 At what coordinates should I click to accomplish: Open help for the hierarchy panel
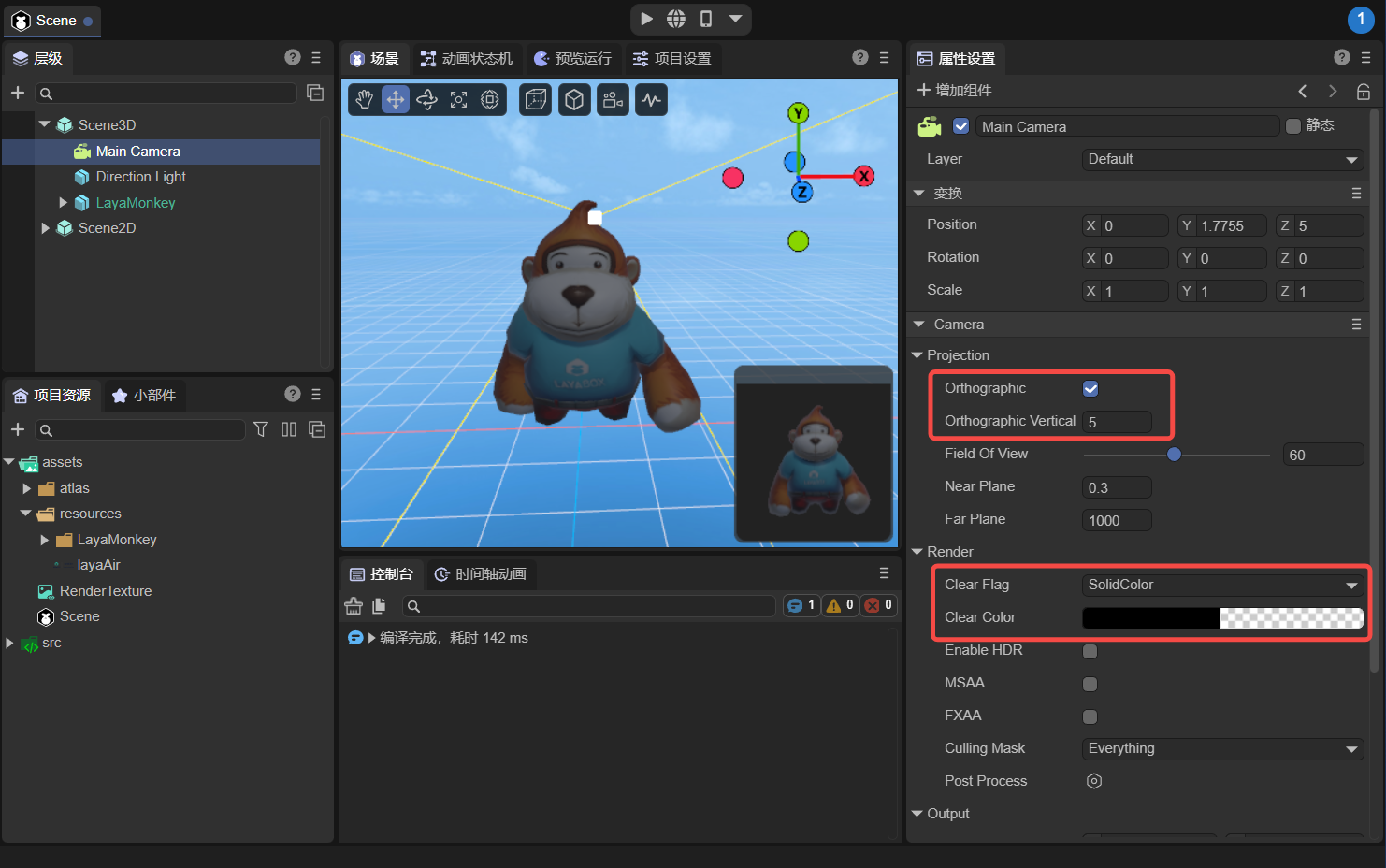click(x=293, y=58)
